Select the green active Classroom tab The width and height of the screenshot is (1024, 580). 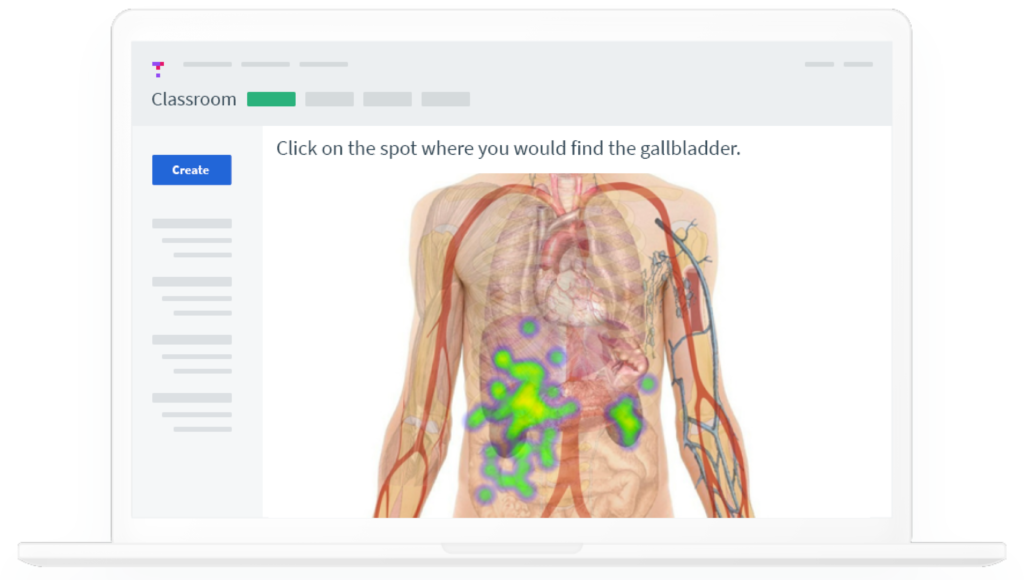click(x=271, y=99)
